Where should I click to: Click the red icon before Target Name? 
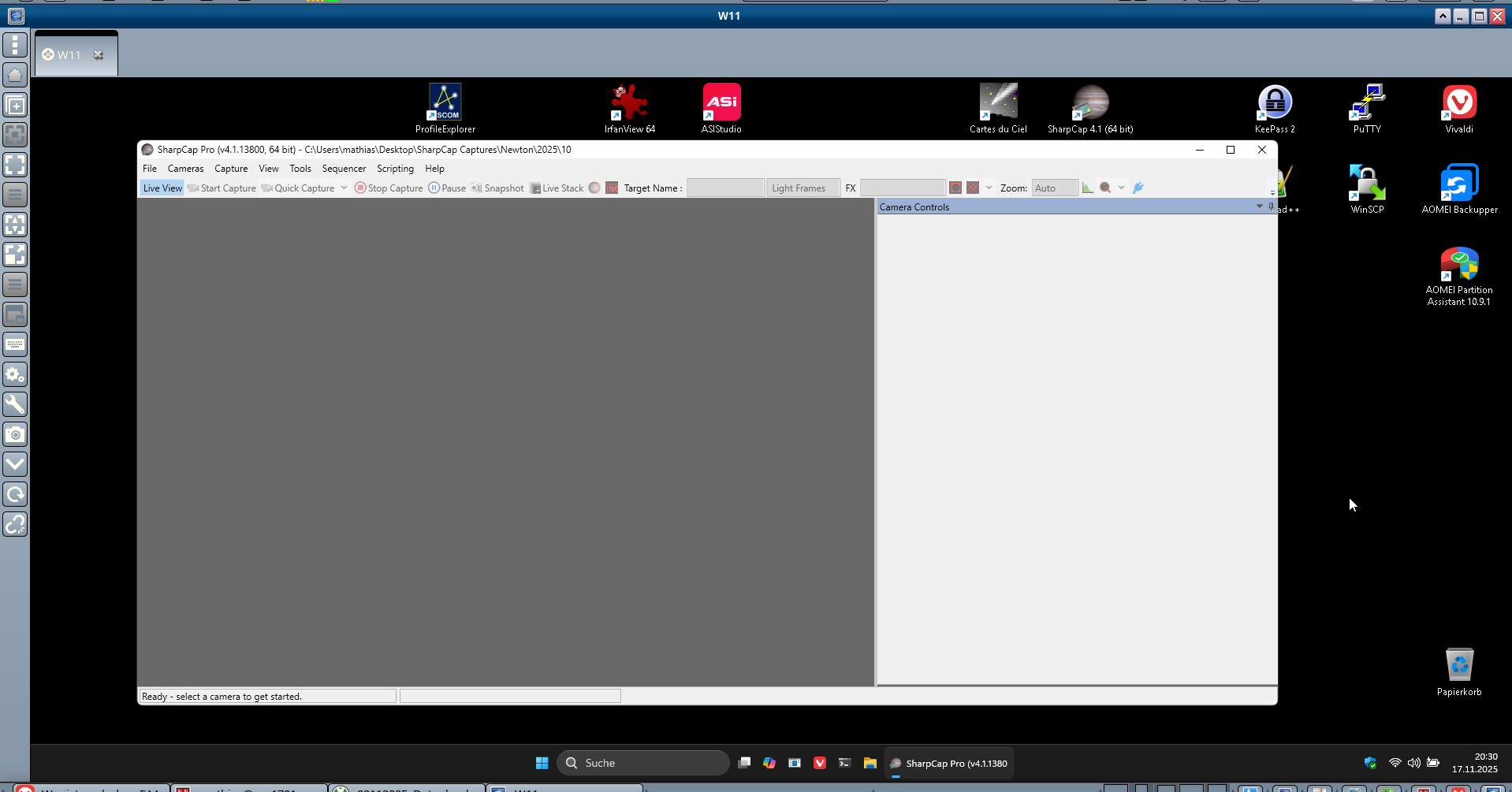coord(612,188)
